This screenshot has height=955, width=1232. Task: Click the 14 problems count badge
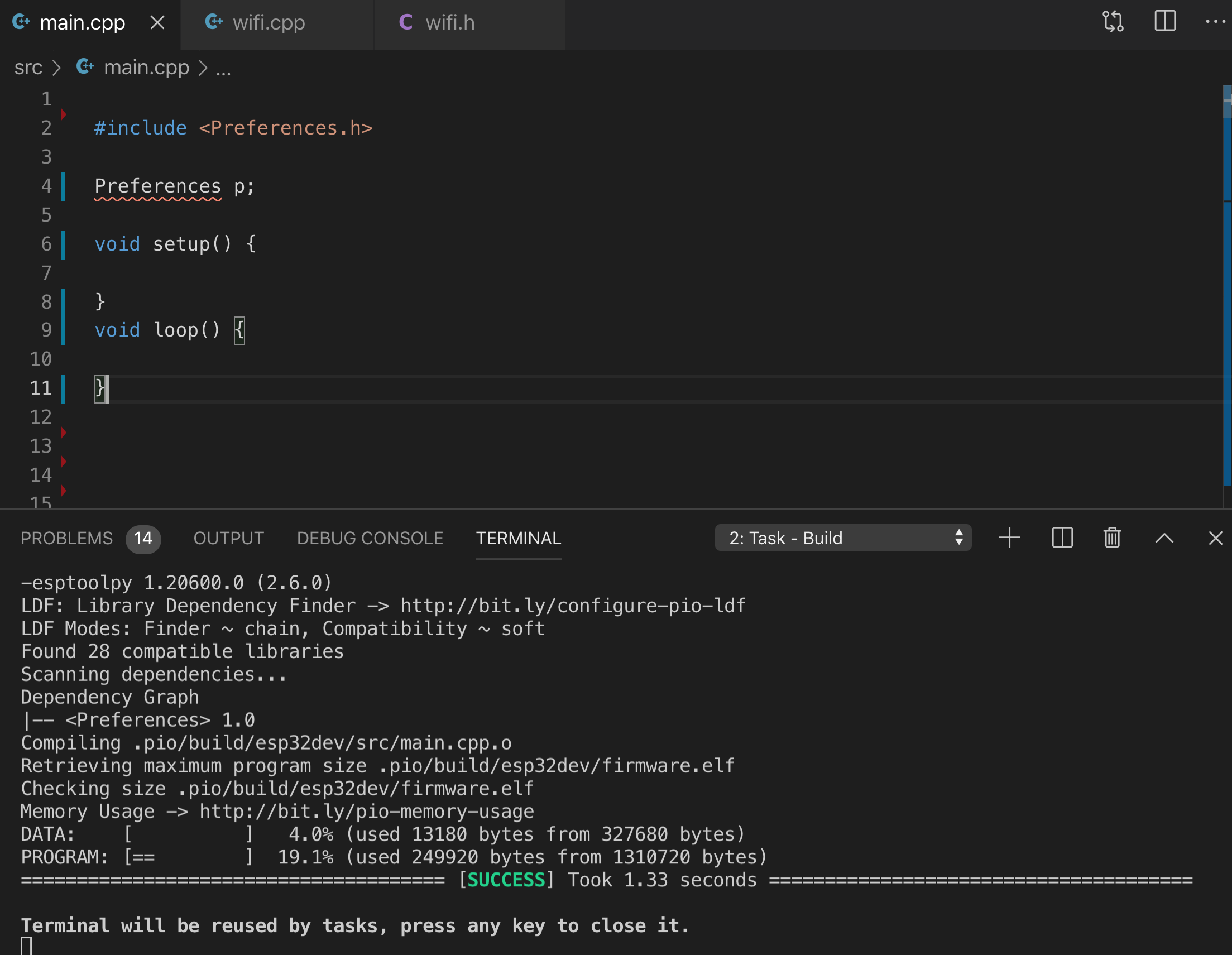click(143, 538)
